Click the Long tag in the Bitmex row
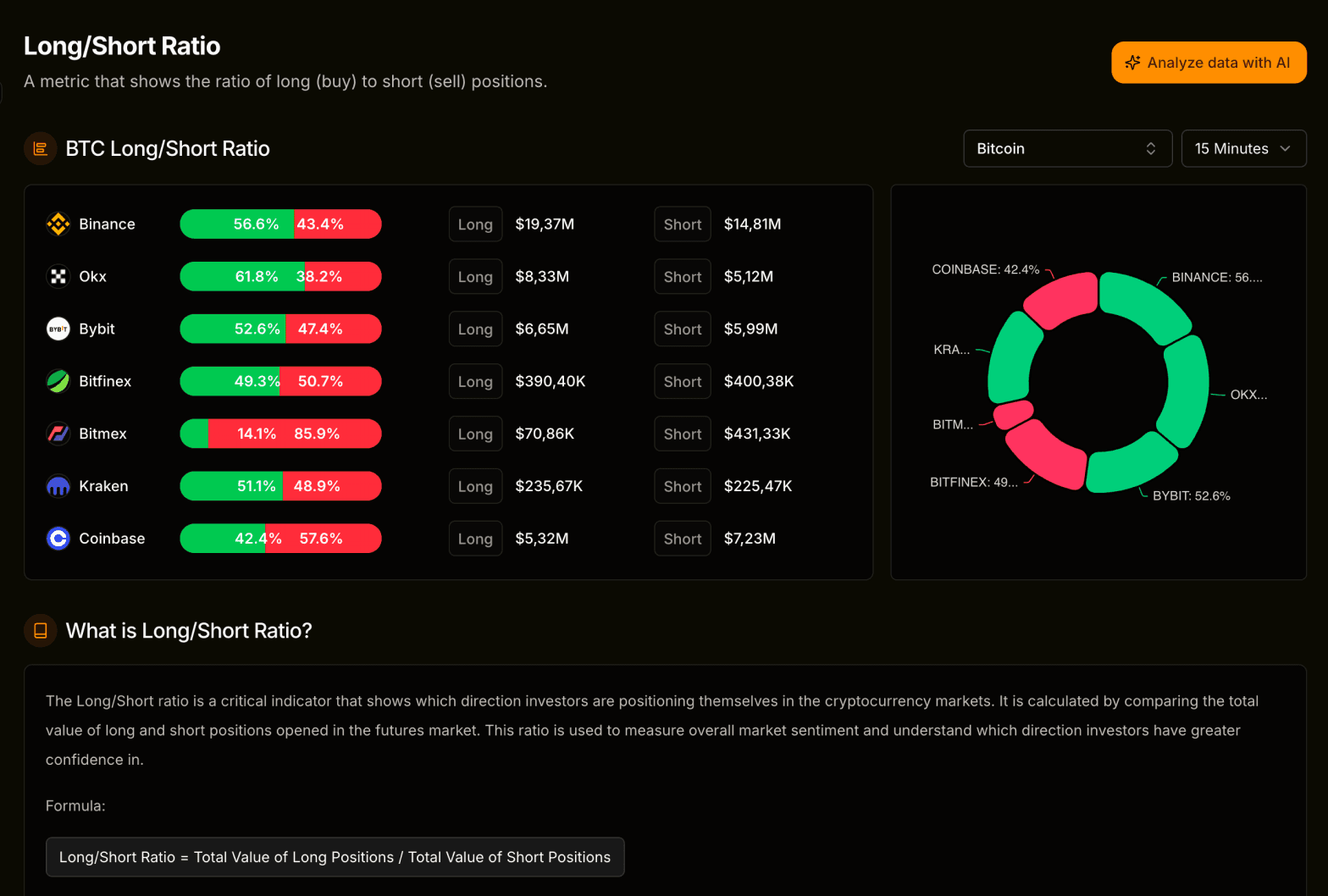This screenshot has height=896, width=1328. (475, 434)
